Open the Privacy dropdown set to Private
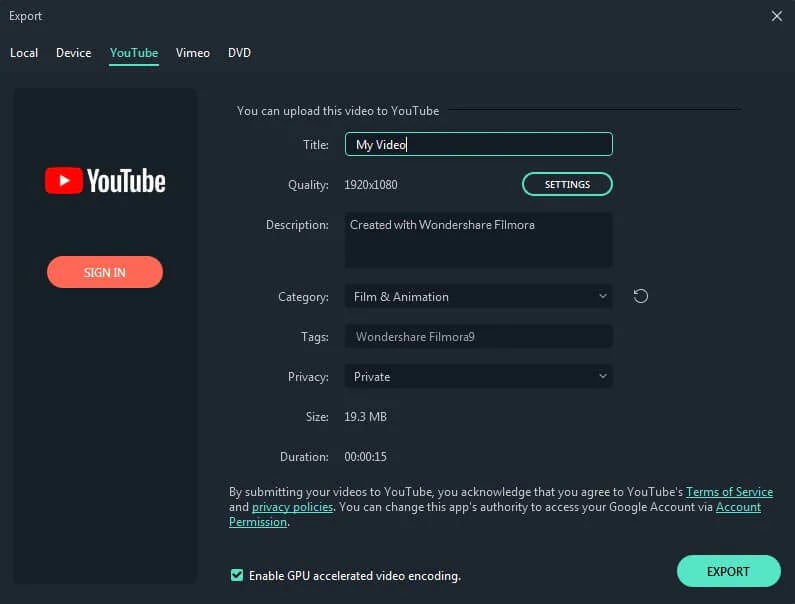 (x=478, y=377)
